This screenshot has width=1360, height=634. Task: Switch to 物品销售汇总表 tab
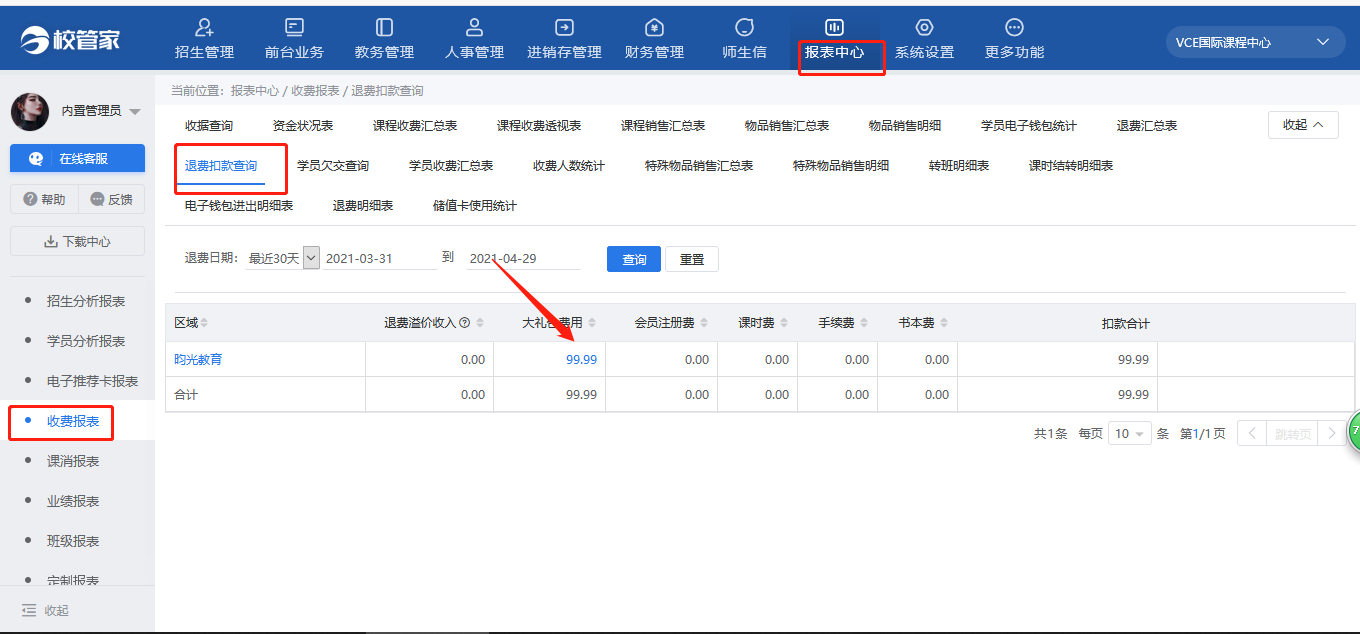click(x=787, y=126)
